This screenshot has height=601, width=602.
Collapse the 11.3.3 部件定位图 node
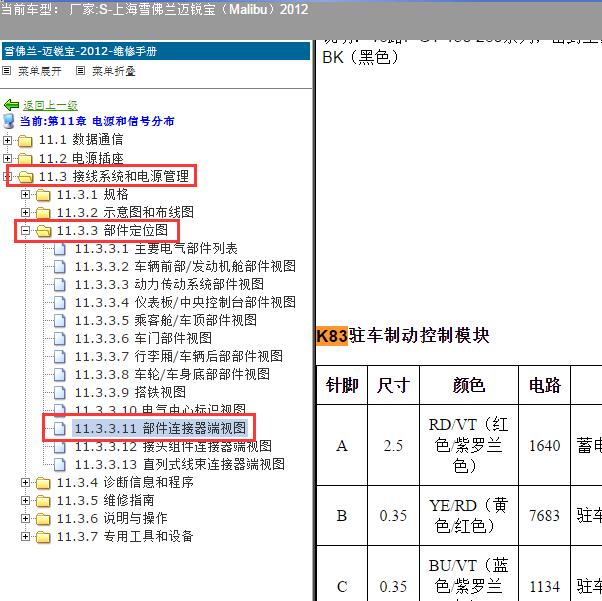point(25,231)
